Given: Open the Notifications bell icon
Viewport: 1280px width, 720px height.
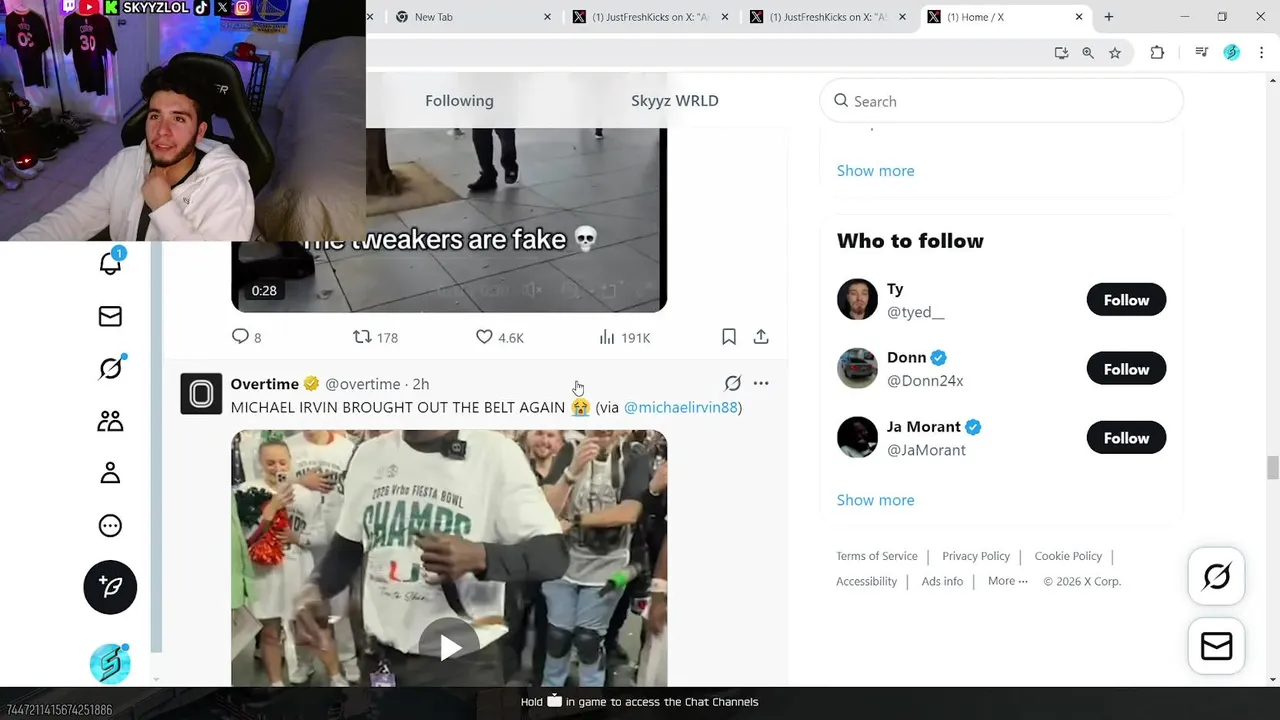Looking at the screenshot, I should coord(110,263).
